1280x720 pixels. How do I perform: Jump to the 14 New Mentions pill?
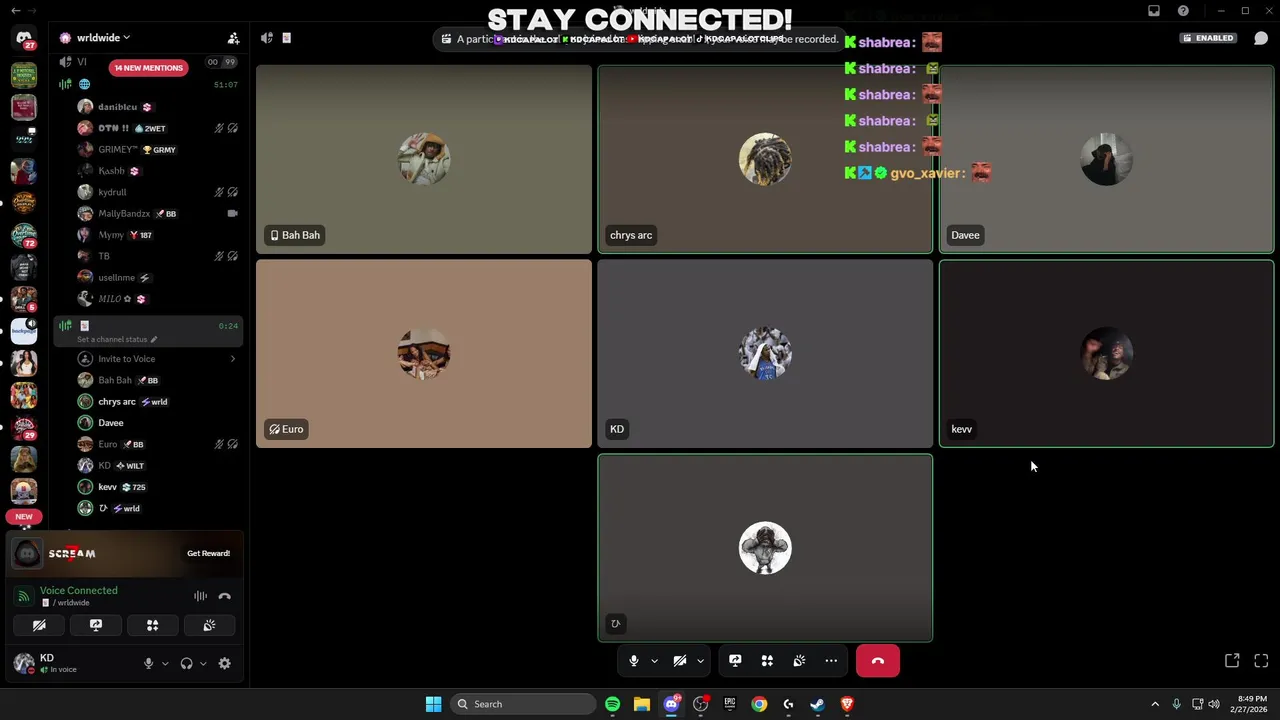tap(148, 68)
